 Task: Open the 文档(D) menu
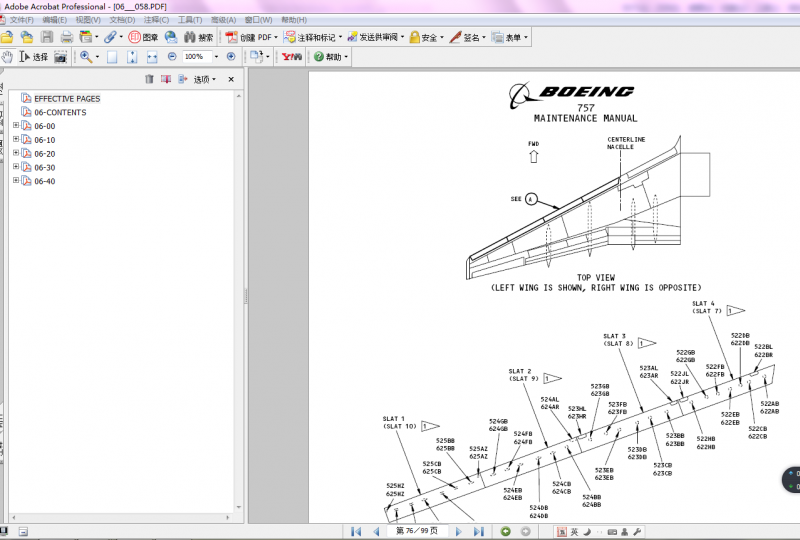tap(122, 20)
